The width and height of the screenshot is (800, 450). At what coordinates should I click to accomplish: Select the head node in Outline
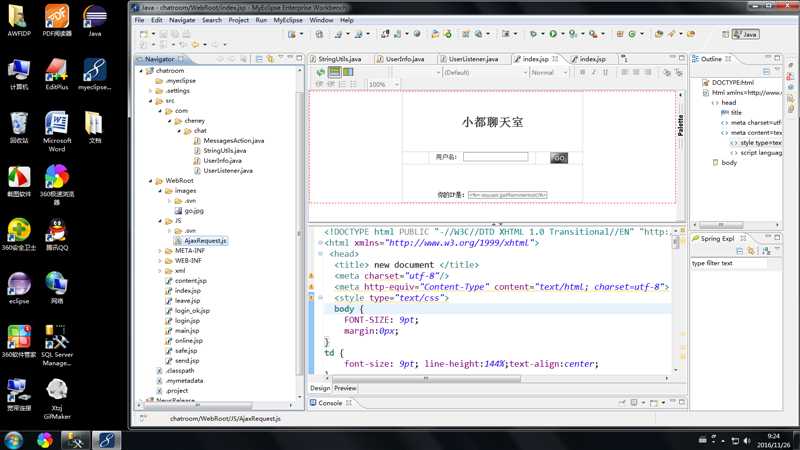[729, 103]
